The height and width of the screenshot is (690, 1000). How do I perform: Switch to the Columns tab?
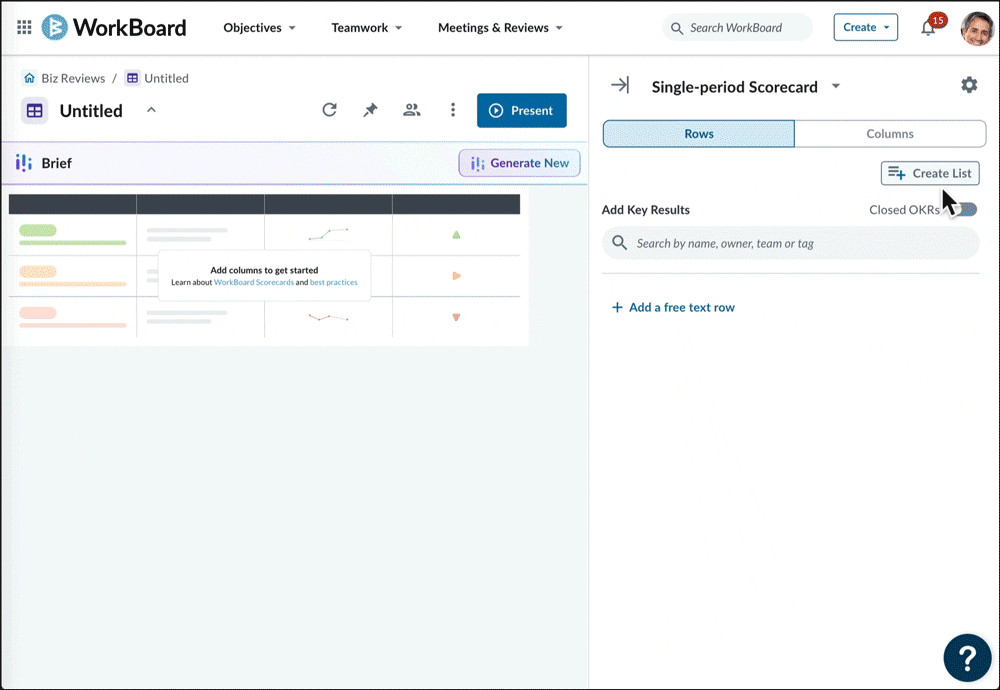coord(890,134)
